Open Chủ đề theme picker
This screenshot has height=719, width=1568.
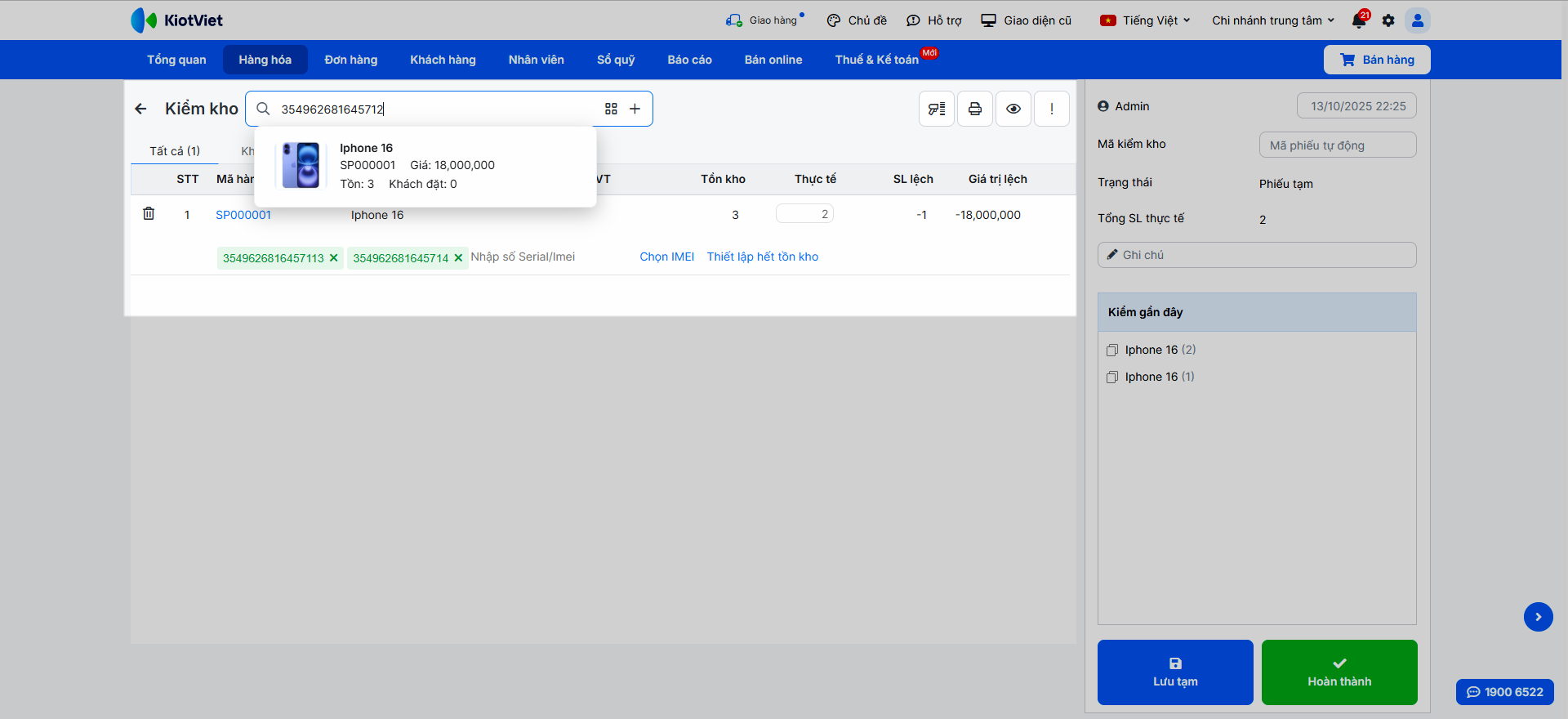(x=856, y=20)
